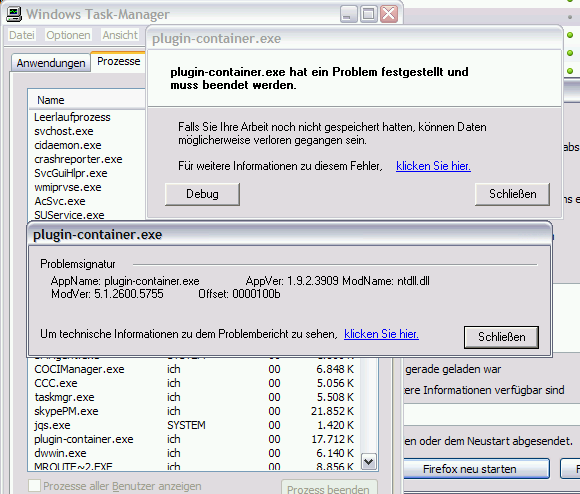Open the Ansicht menu
Viewport: 580px width, 494px height.
120,35
